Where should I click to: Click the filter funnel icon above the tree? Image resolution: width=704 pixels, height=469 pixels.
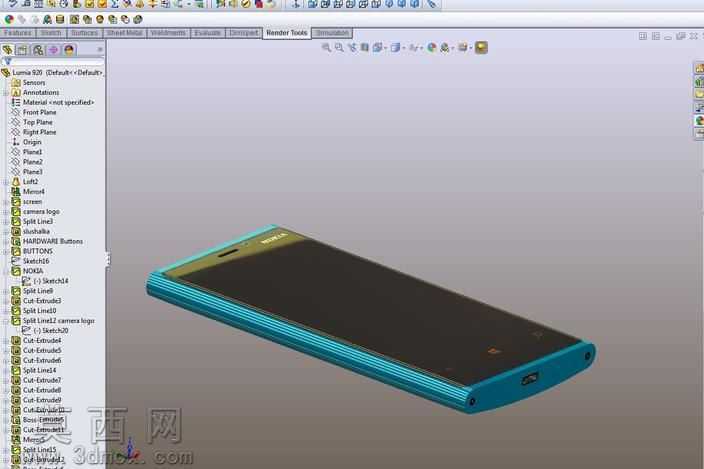pyautogui.click(x=7, y=61)
